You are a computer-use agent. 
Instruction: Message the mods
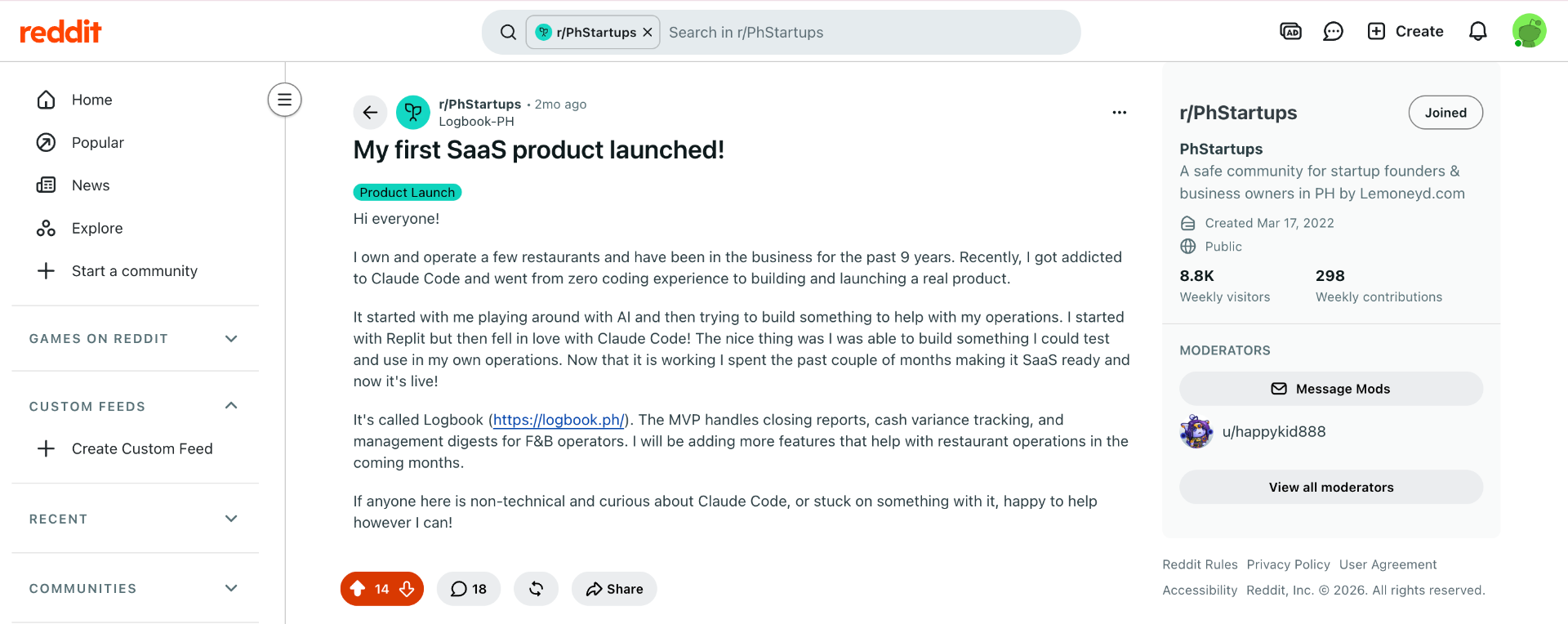[1331, 389]
